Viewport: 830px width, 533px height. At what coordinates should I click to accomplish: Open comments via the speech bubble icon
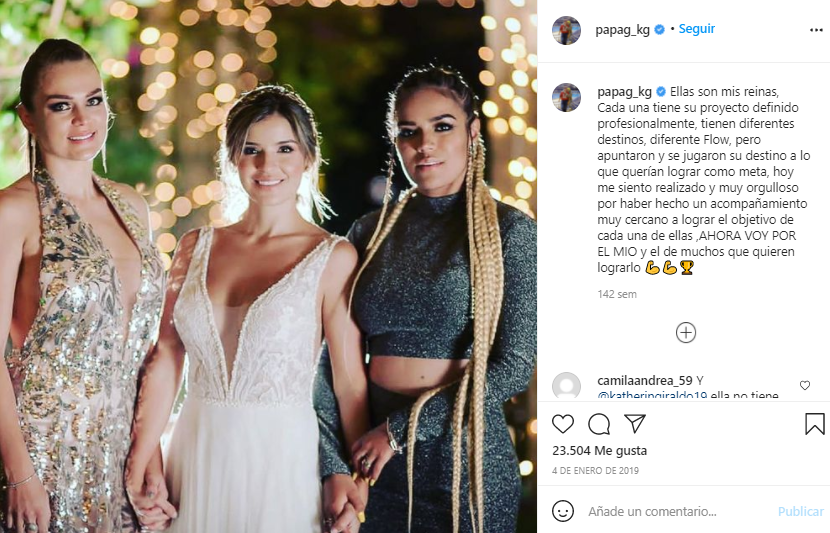click(599, 424)
